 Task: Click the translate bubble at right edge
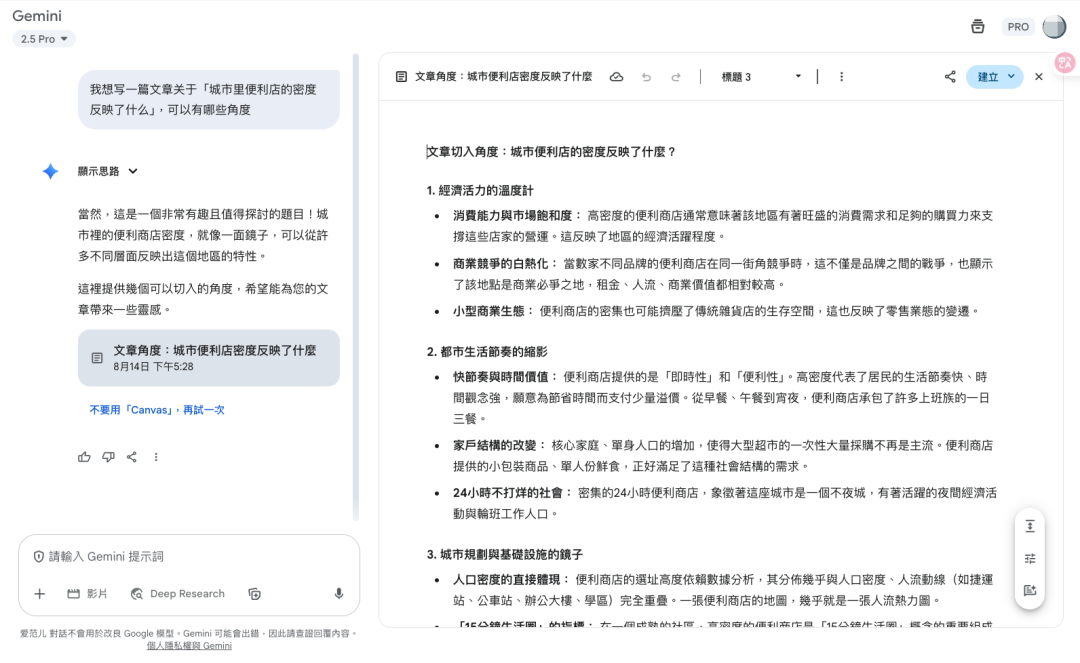tap(1065, 62)
